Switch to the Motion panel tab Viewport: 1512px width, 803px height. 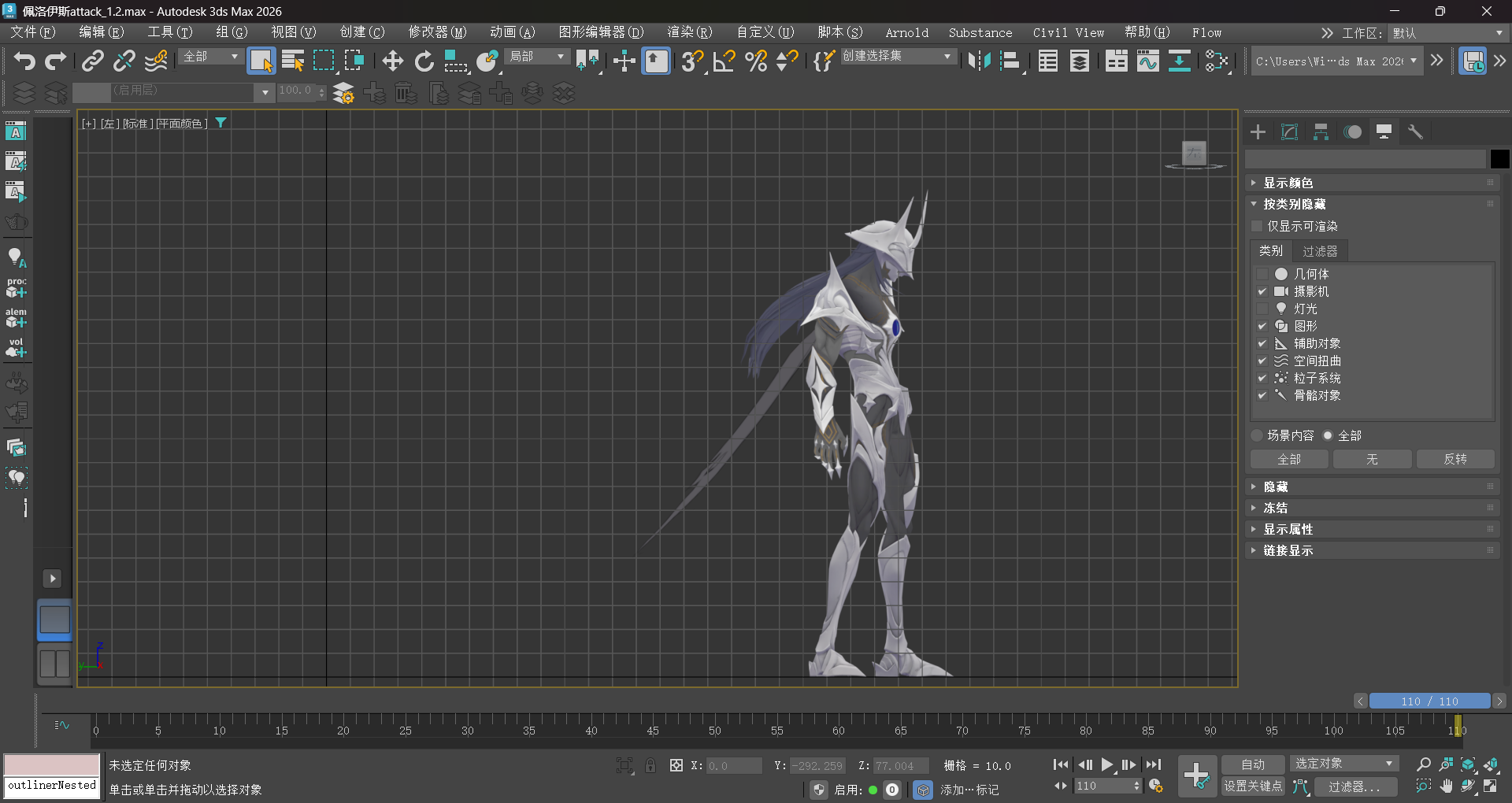click(1353, 132)
